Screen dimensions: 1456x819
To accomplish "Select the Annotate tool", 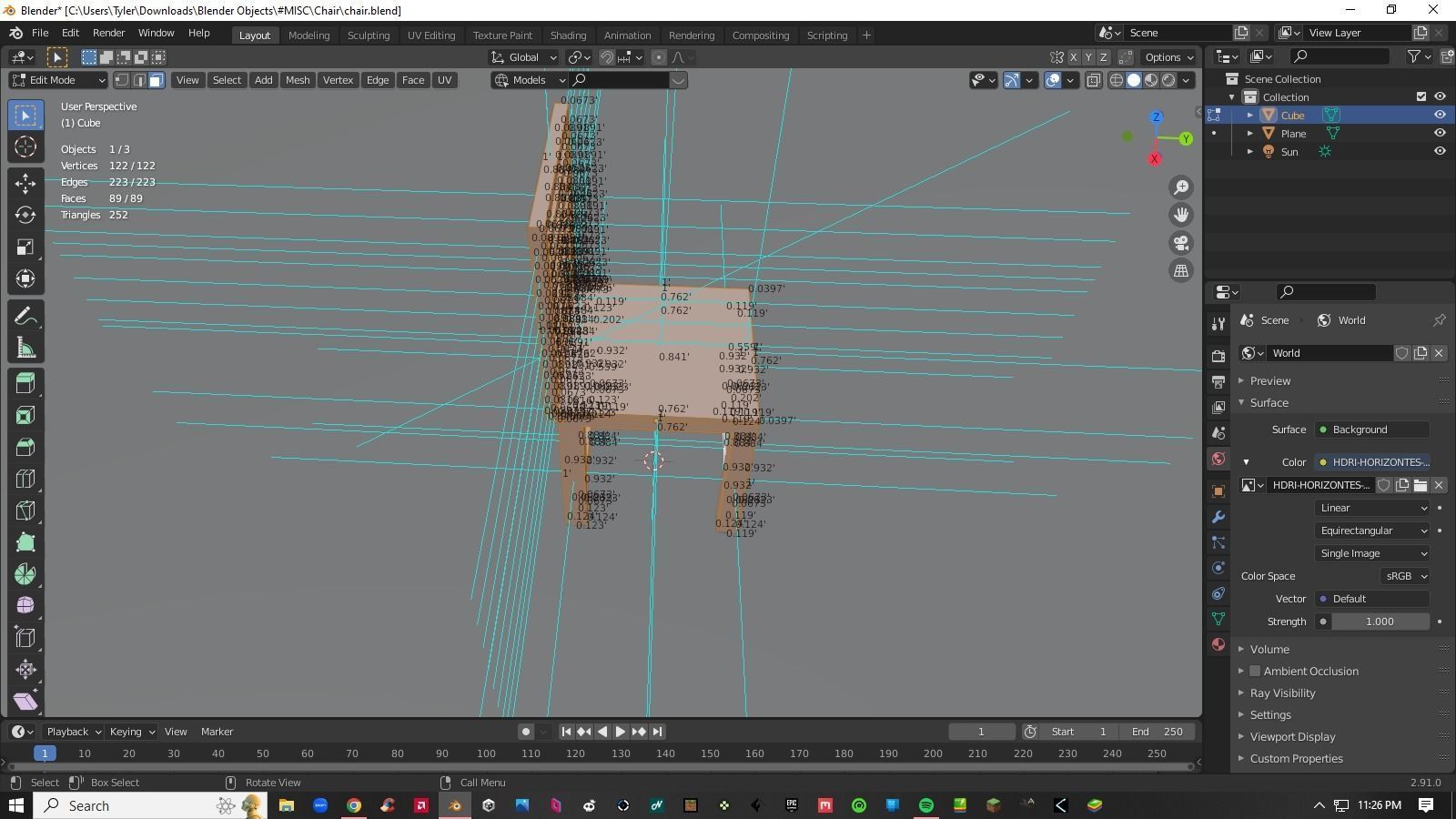I will point(25,316).
